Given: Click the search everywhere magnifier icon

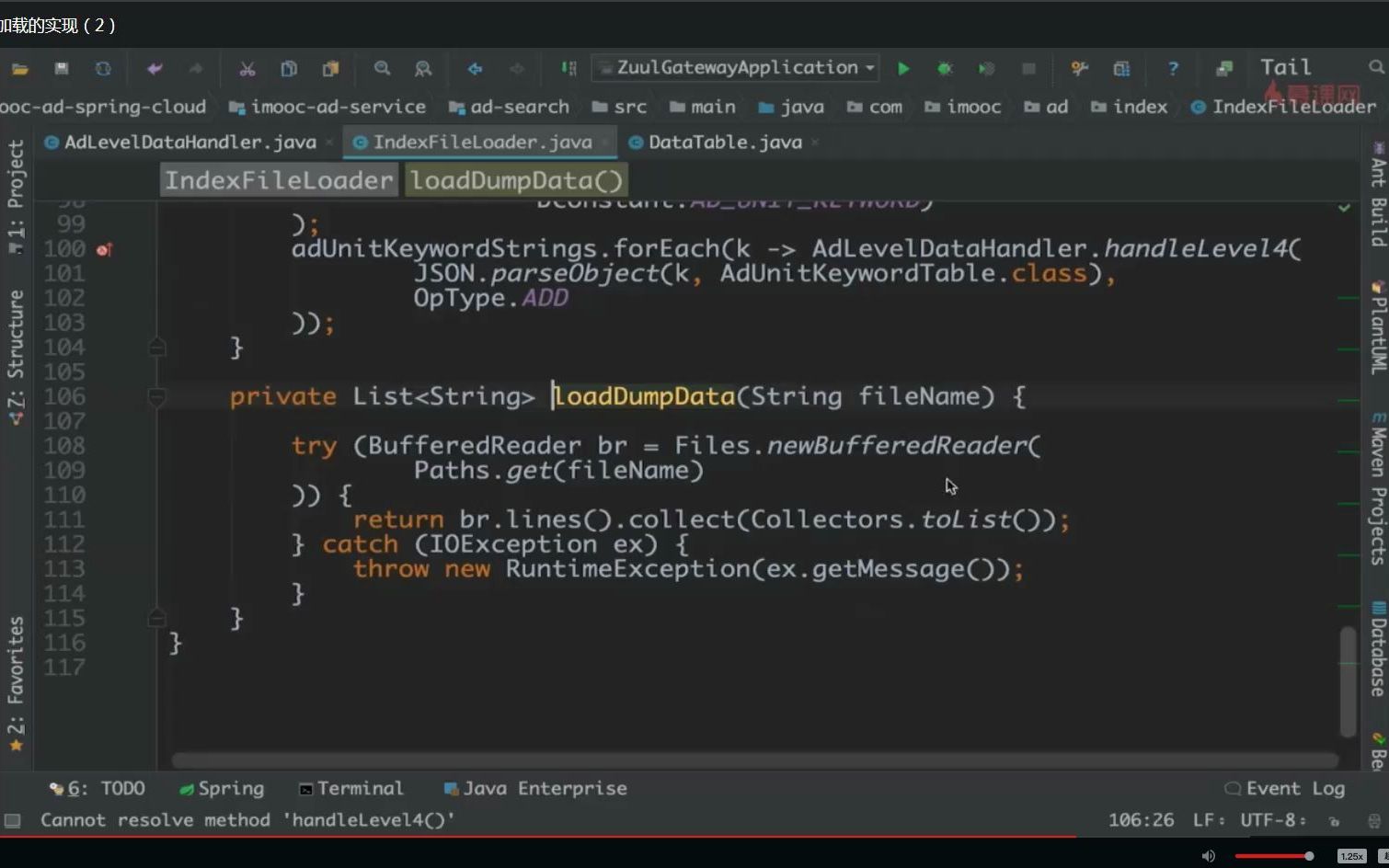Looking at the screenshot, I should click(x=1376, y=67).
